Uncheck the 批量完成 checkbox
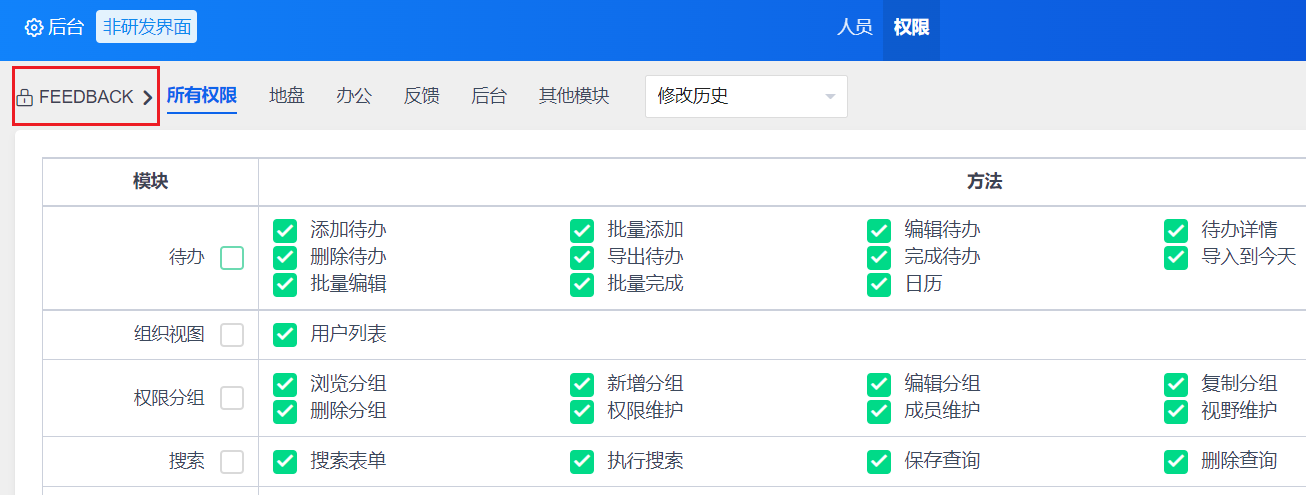This screenshot has width=1306, height=495. pyautogui.click(x=582, y=284)
